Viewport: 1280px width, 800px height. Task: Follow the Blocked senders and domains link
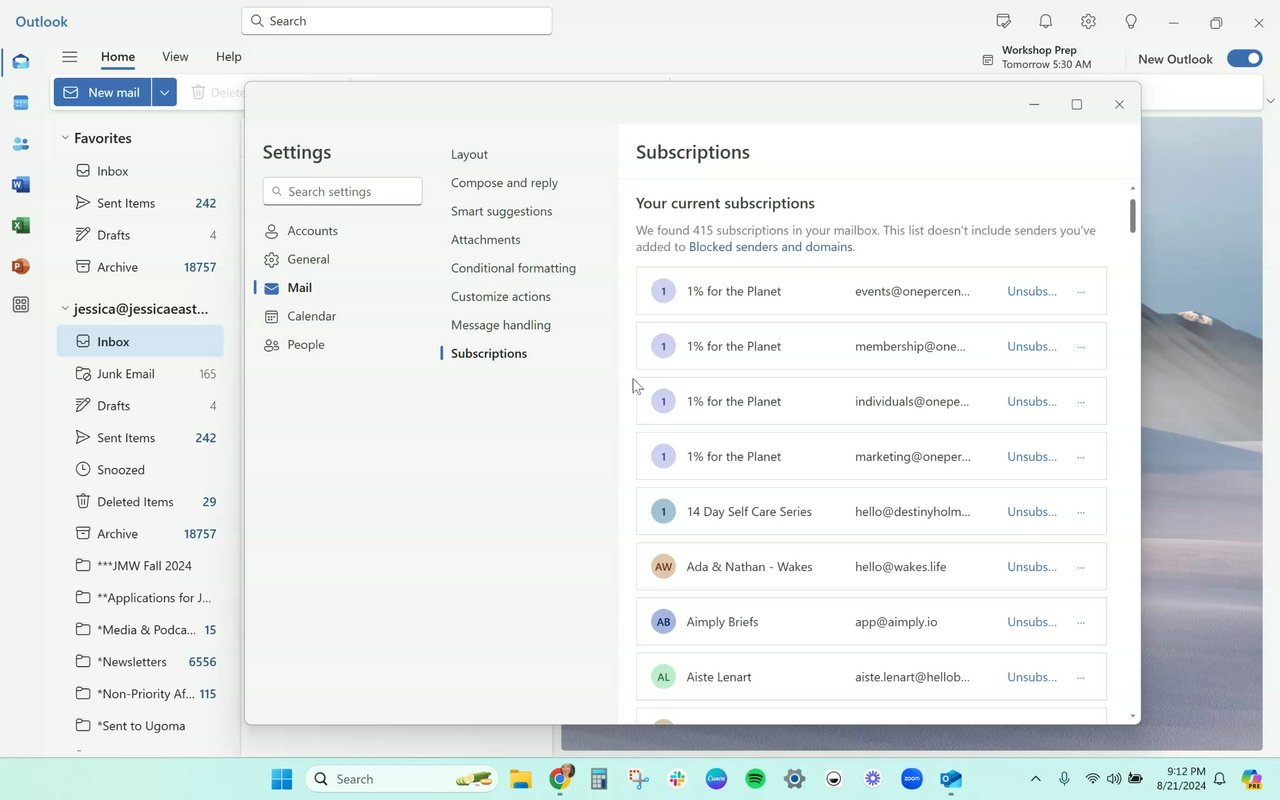click(771, 247)
